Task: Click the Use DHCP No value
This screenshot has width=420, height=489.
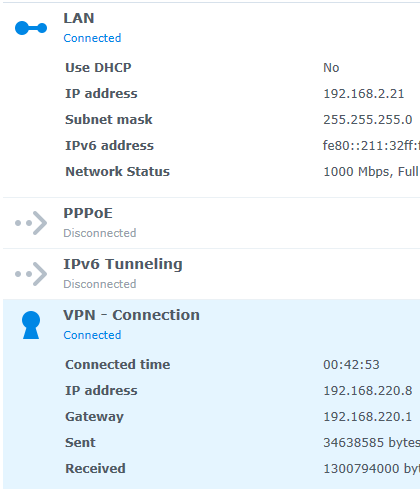Action: [331, 68]
